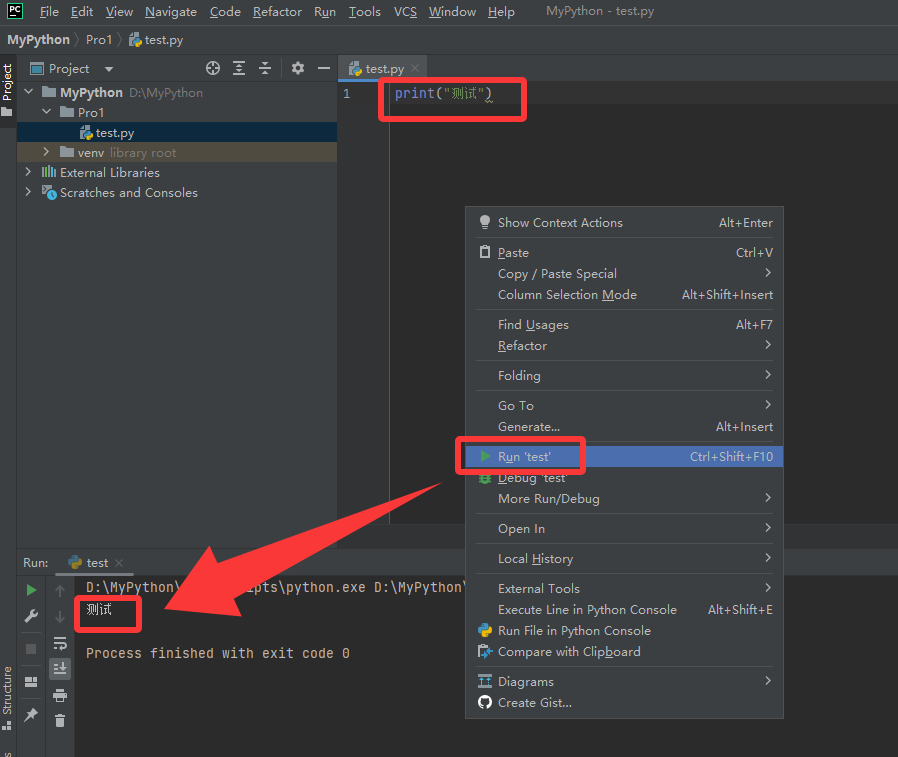Open the VCS menu
The image size is (898, 757).
point(405,11)
